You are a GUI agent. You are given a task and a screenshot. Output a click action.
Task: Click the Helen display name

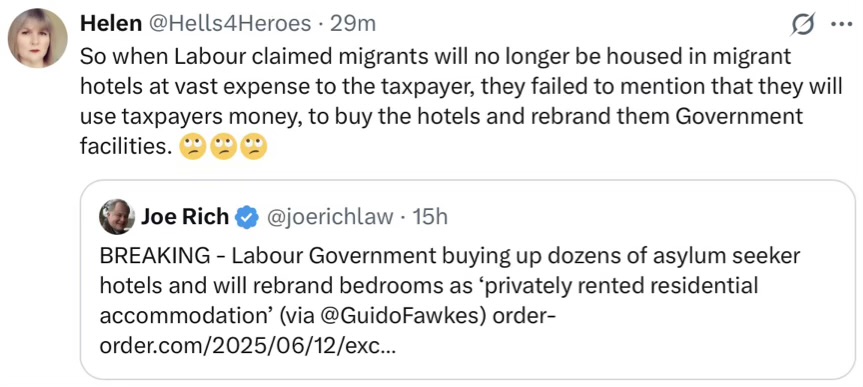[x=109, y=23]
